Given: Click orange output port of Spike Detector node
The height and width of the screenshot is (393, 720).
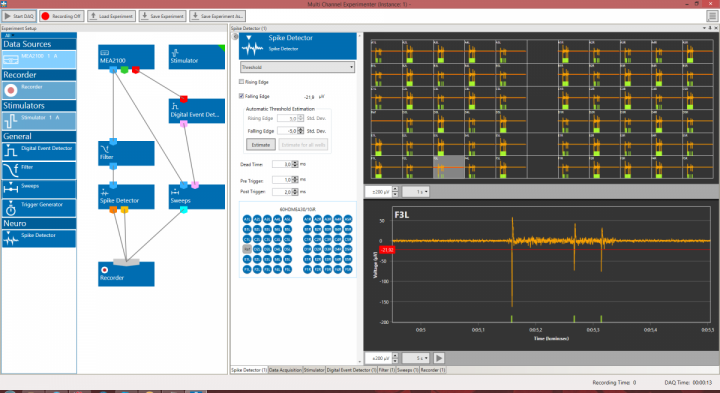Looking at the screenshot, I should 113,210.
